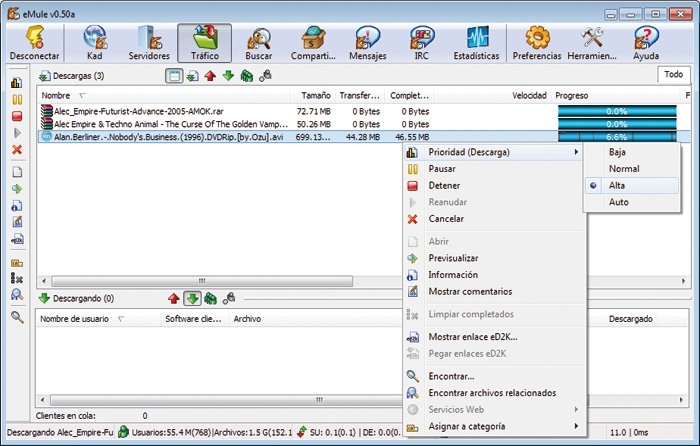Image resolution: width=700 pixels, height=446 pixels.
Task: Choose Previsualizar in context menu
Action: pyautogui.click(x=494, y=258)
